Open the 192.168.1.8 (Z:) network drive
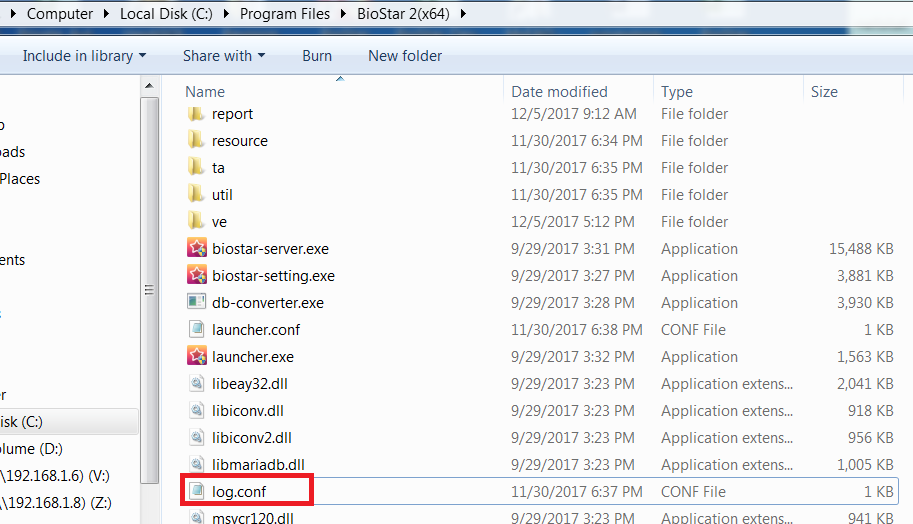The image size is (913, 524). (x=56, y=502)
